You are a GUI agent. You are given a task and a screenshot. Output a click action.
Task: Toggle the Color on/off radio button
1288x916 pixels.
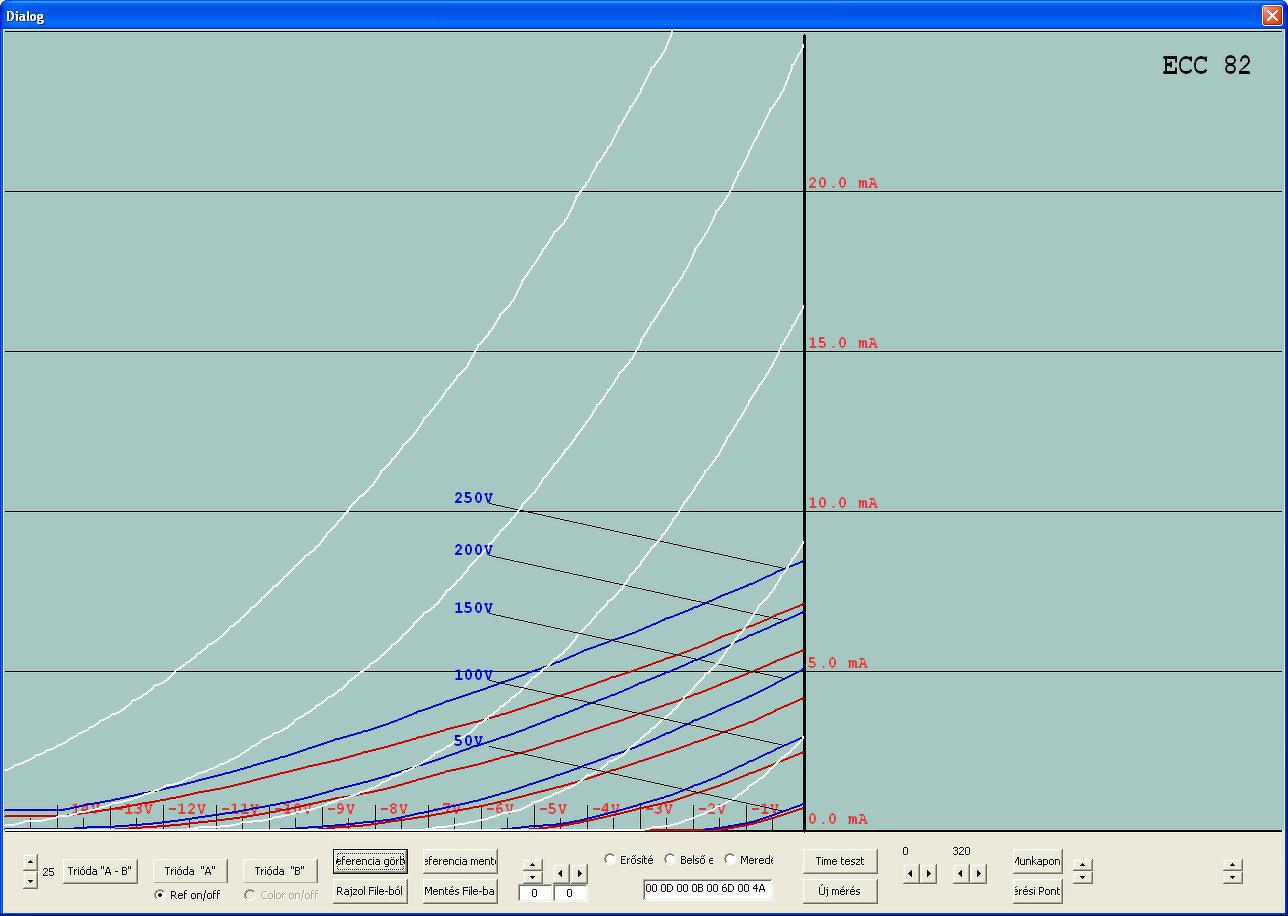250,895
